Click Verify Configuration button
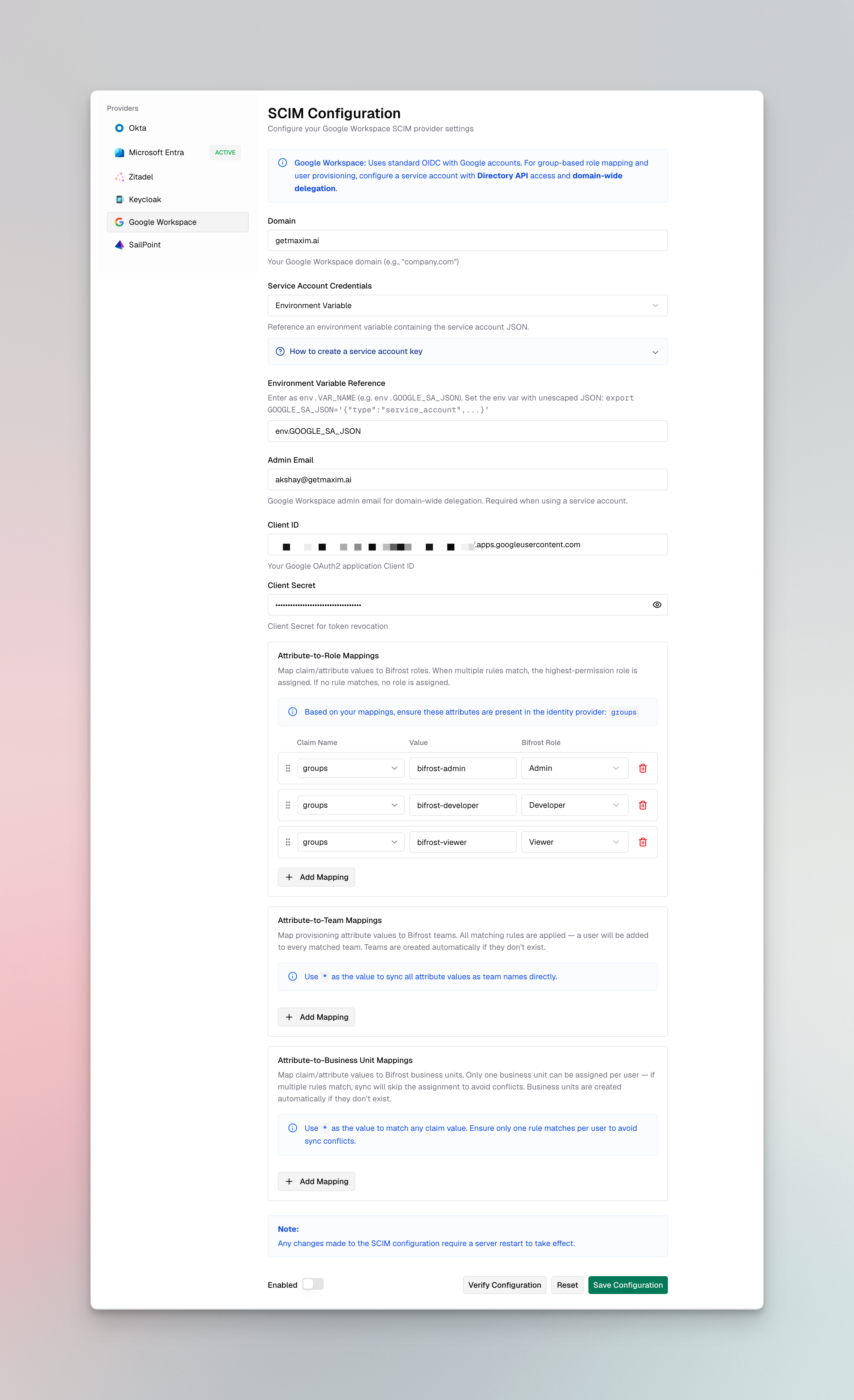The height and width of the screenshot is (1400, 854). click(x=504, y=1285)
